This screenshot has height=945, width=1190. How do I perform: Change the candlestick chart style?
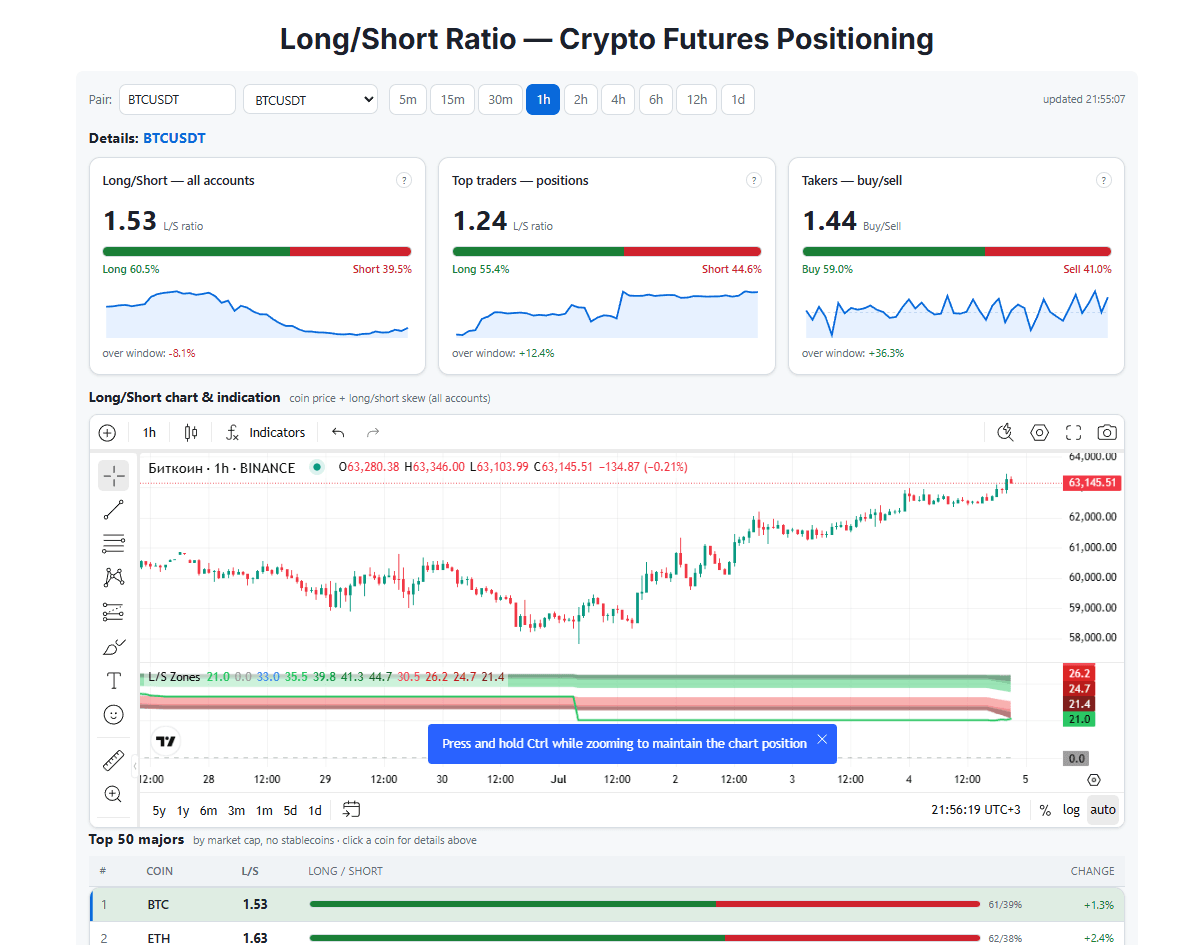191,433
